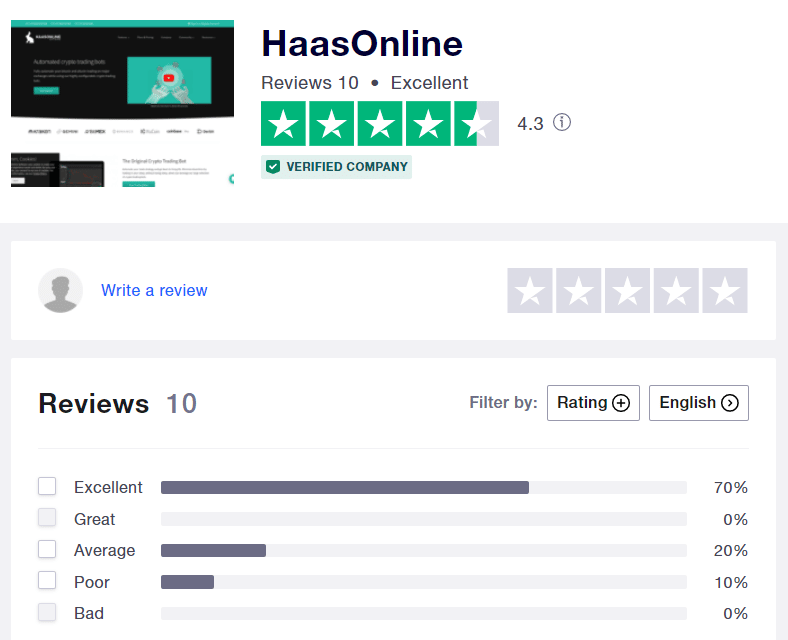
Task: Open the Write a review link
Action: [x=154, y=290]
